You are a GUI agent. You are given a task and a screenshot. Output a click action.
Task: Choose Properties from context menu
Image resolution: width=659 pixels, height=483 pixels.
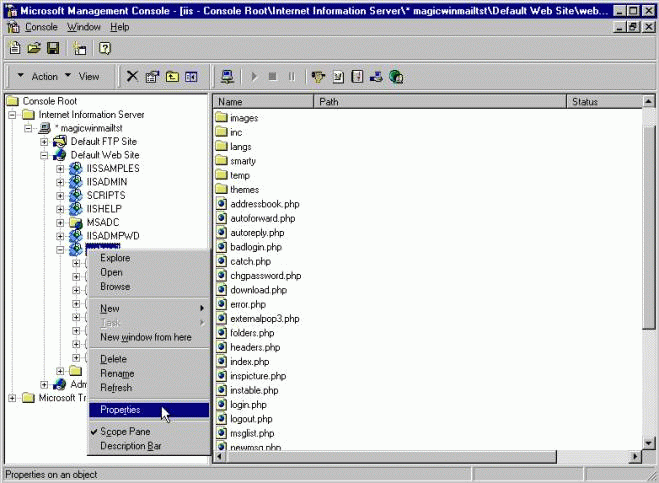click(x=149, y=409)
